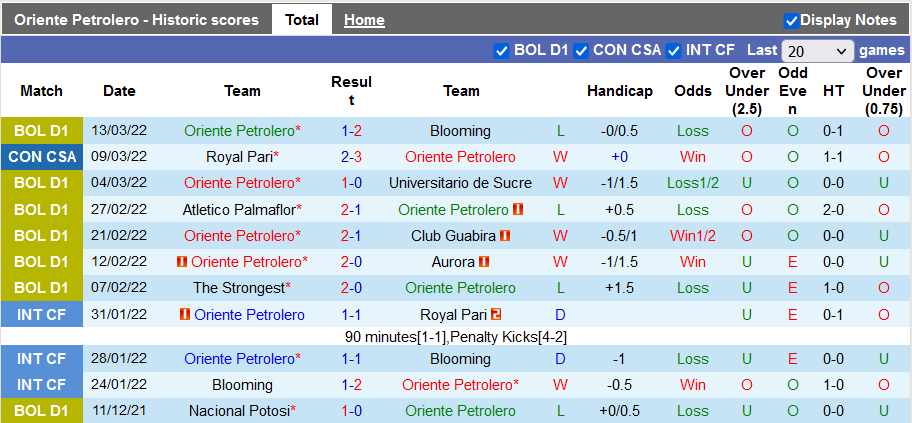Open The Strongest team page

pyautogui.click(x=239, y=288)
